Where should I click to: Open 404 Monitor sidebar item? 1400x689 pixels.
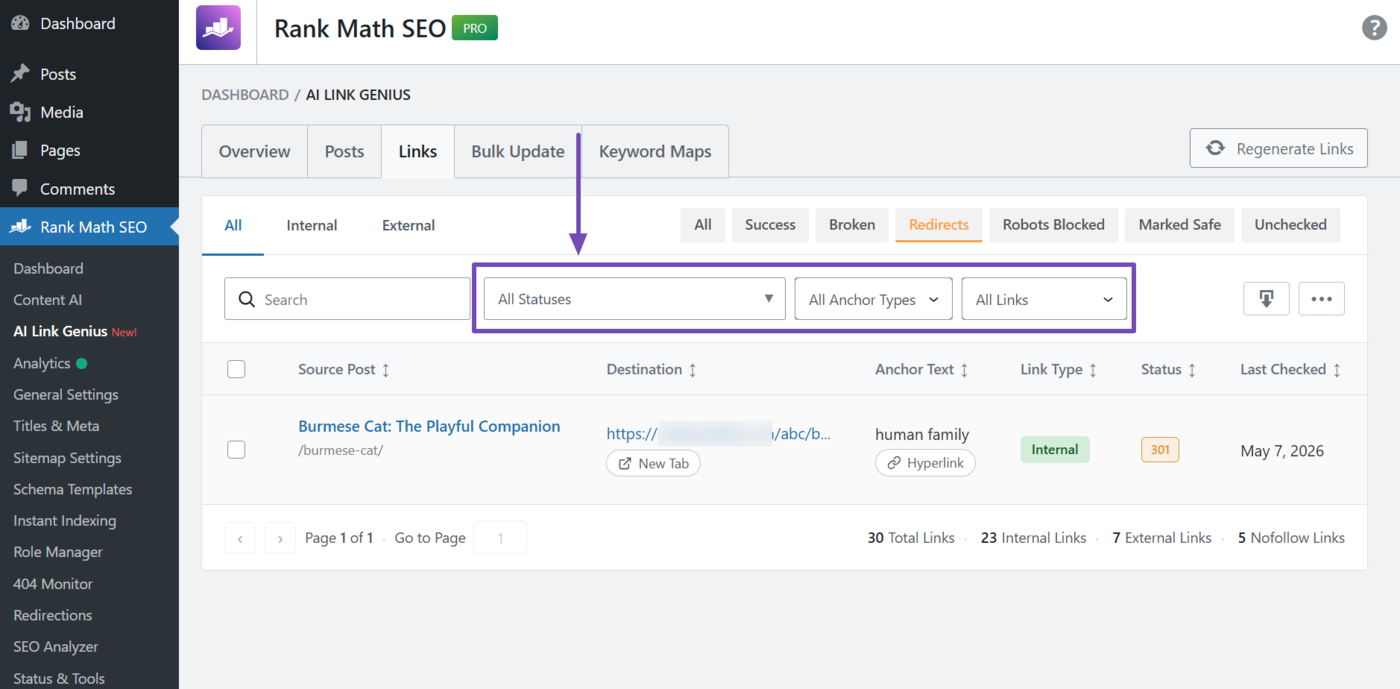tap(53, 584)
